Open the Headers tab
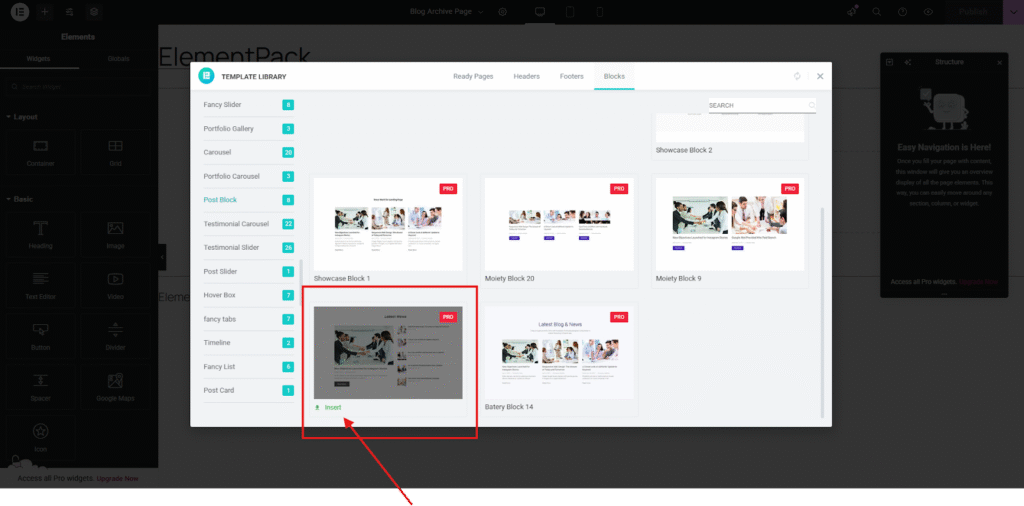The image size is (1024, 506). coord(526,76)
